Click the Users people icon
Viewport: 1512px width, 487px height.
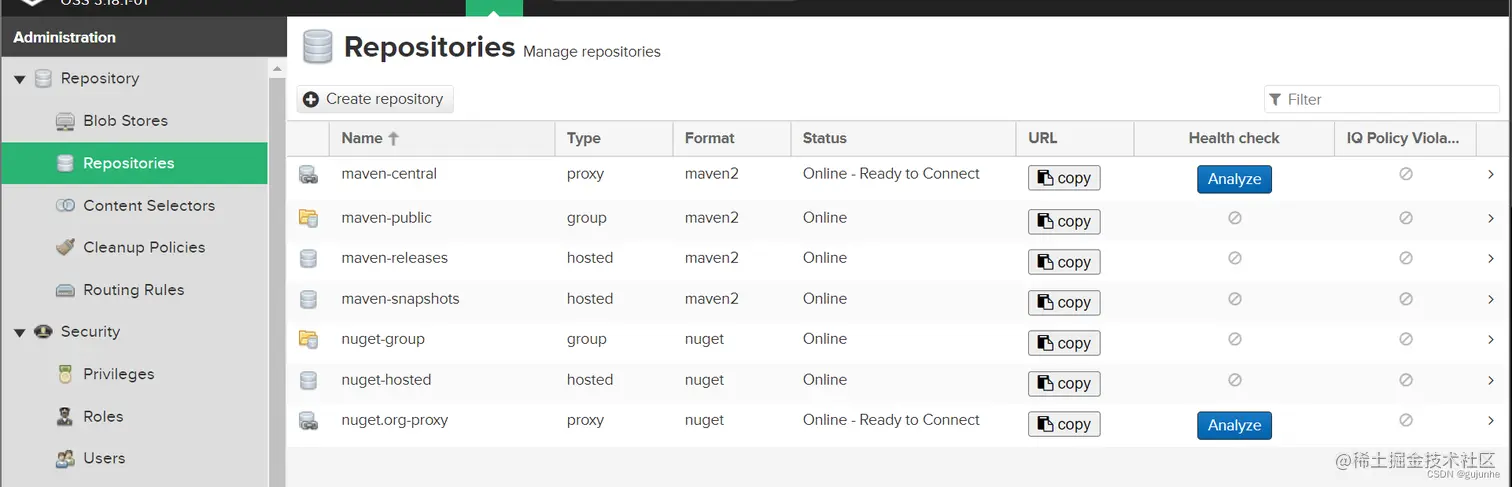pos(65,458)
